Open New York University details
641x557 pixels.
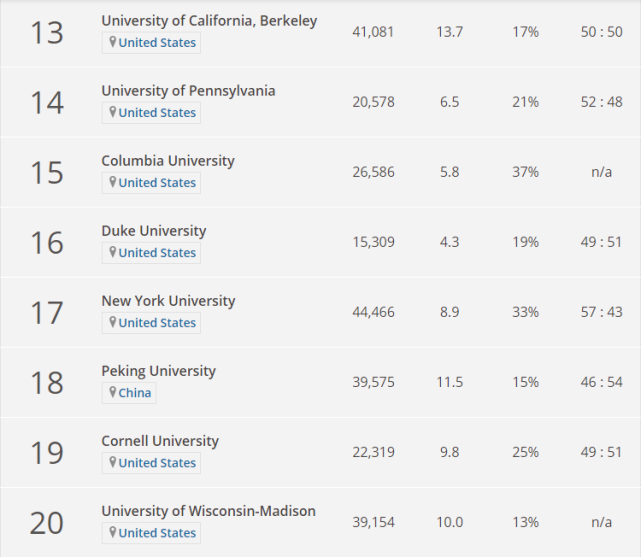(x=168, y=301)
